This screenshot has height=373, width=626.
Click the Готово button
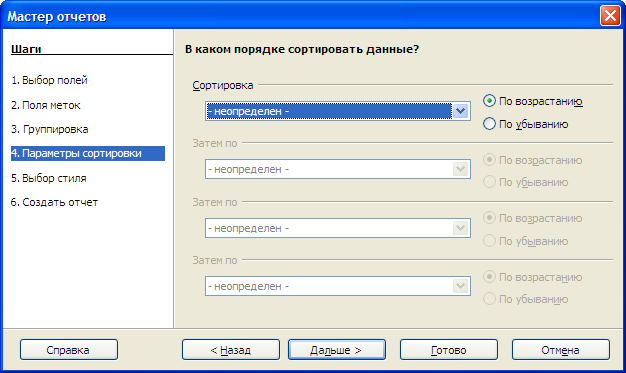[449, 350]
